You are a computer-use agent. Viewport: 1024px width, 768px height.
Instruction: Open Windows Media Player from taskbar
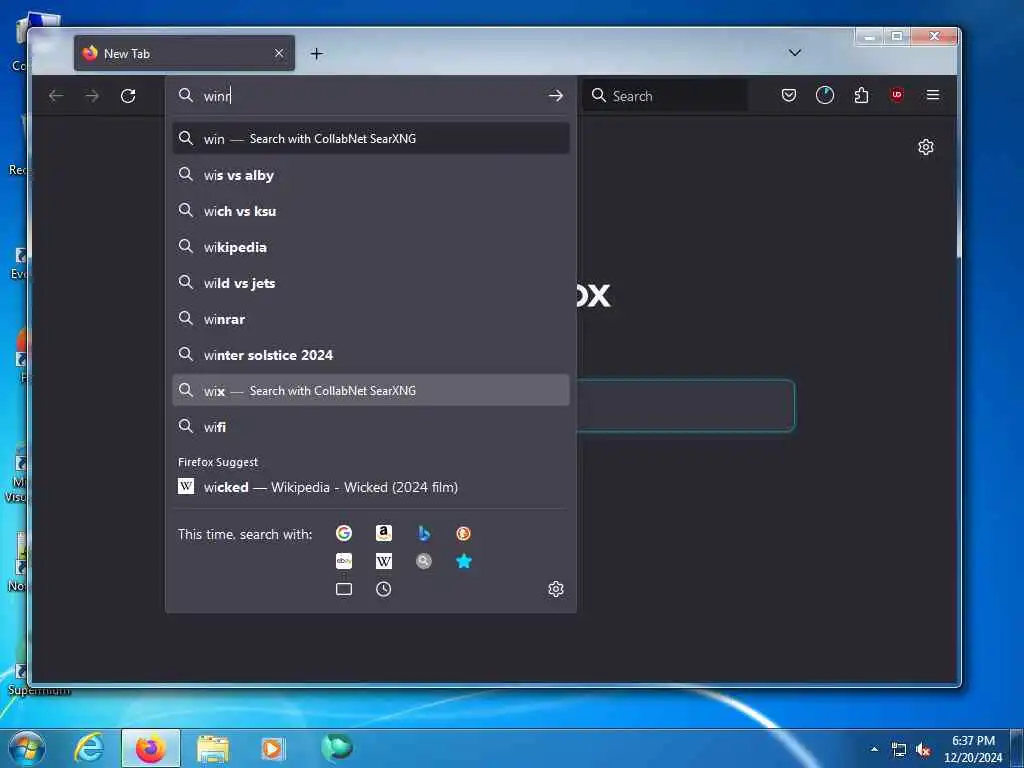272,748
